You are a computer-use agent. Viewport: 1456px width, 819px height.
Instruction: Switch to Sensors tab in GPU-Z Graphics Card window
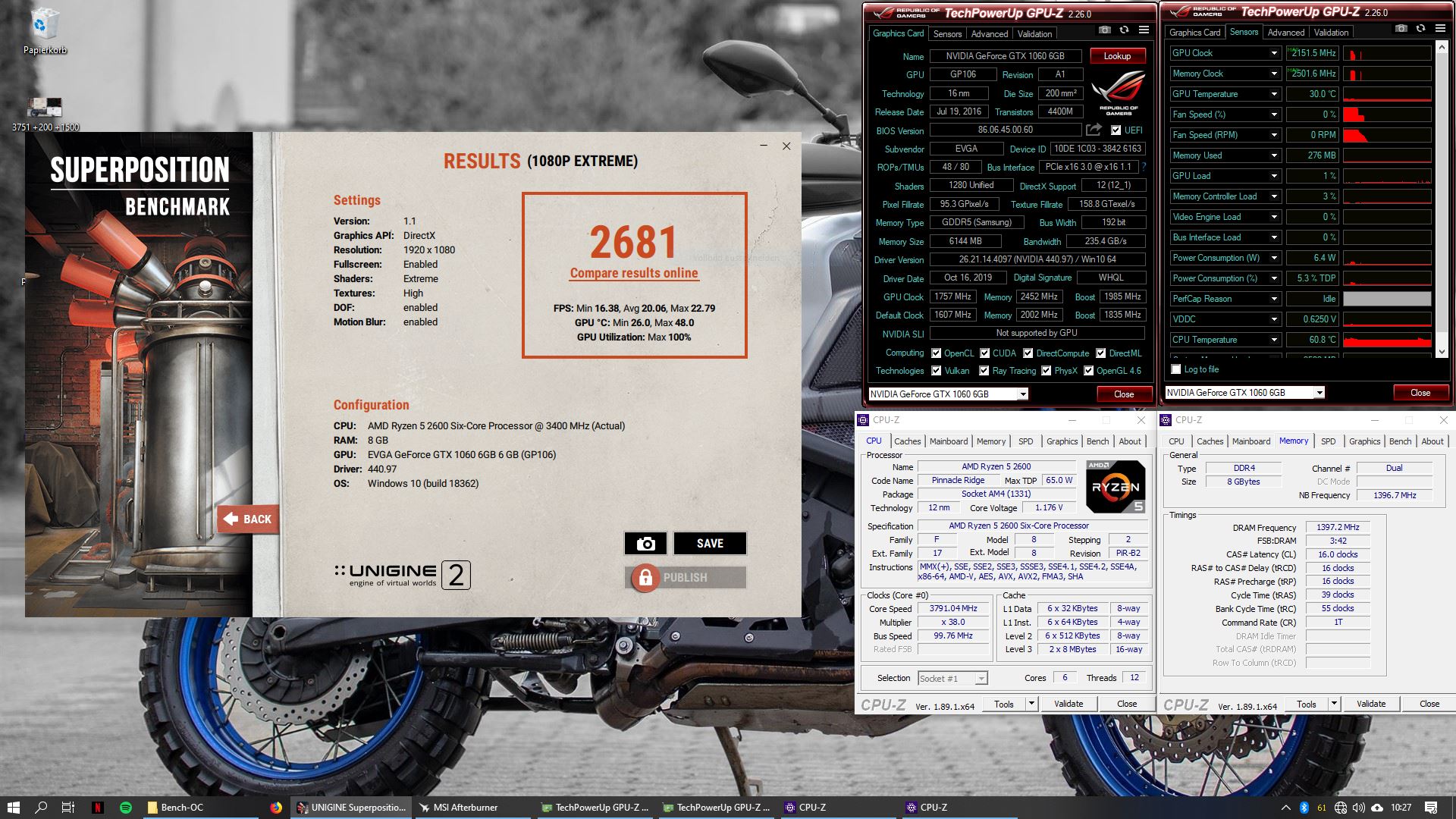pos(947,34)
